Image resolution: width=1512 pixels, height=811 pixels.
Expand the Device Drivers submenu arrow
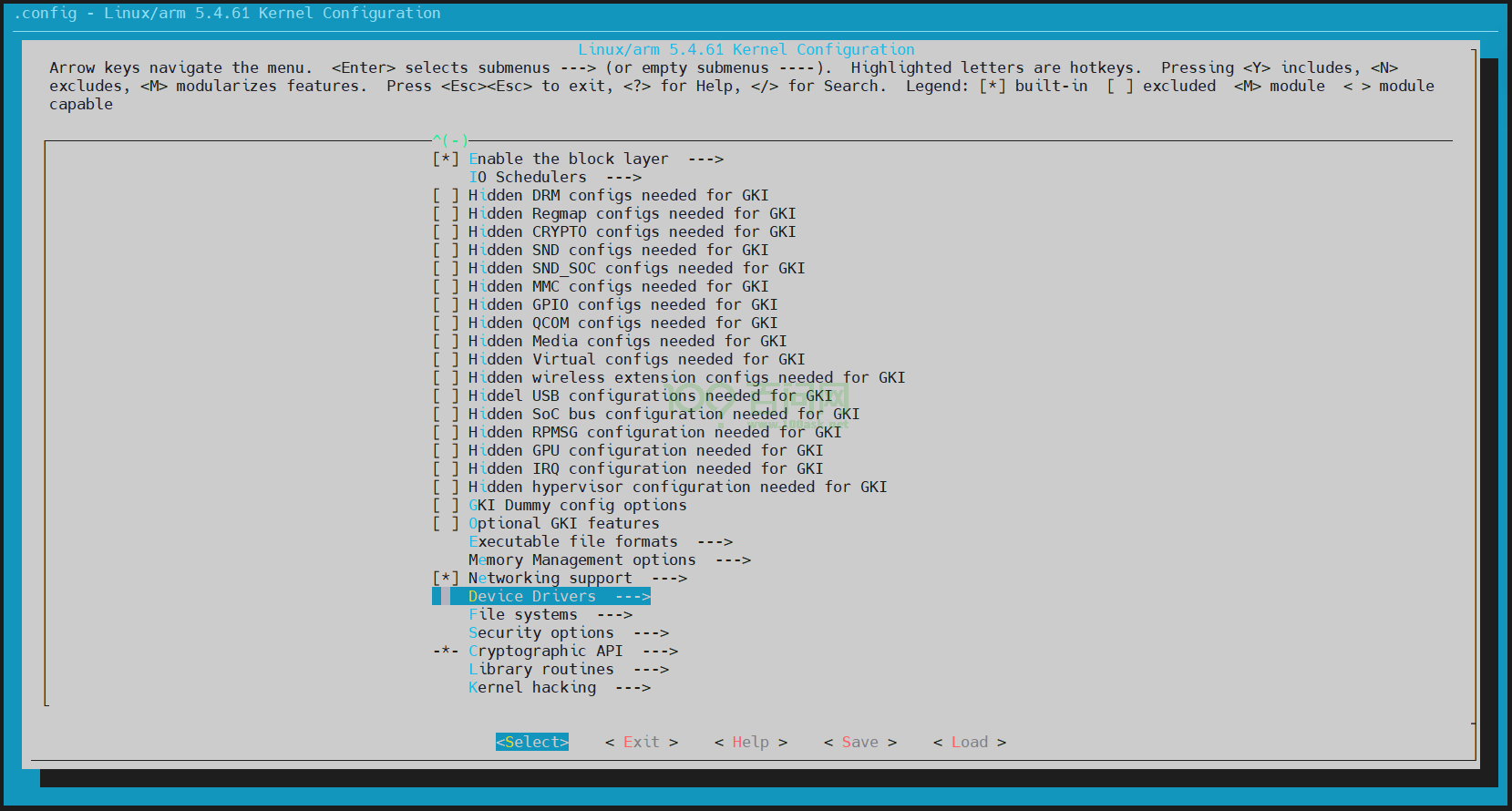pos(633,596)
